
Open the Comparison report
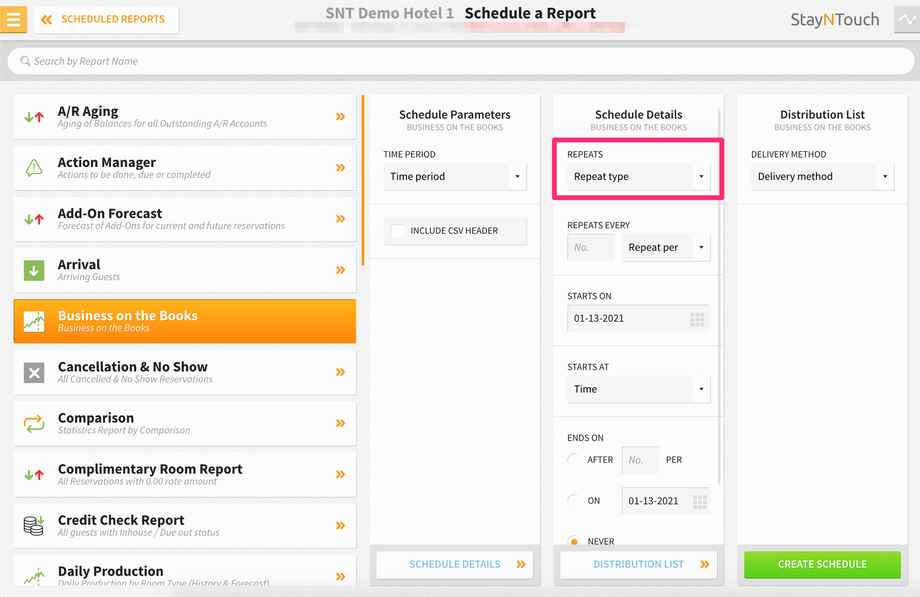point(185,423)
